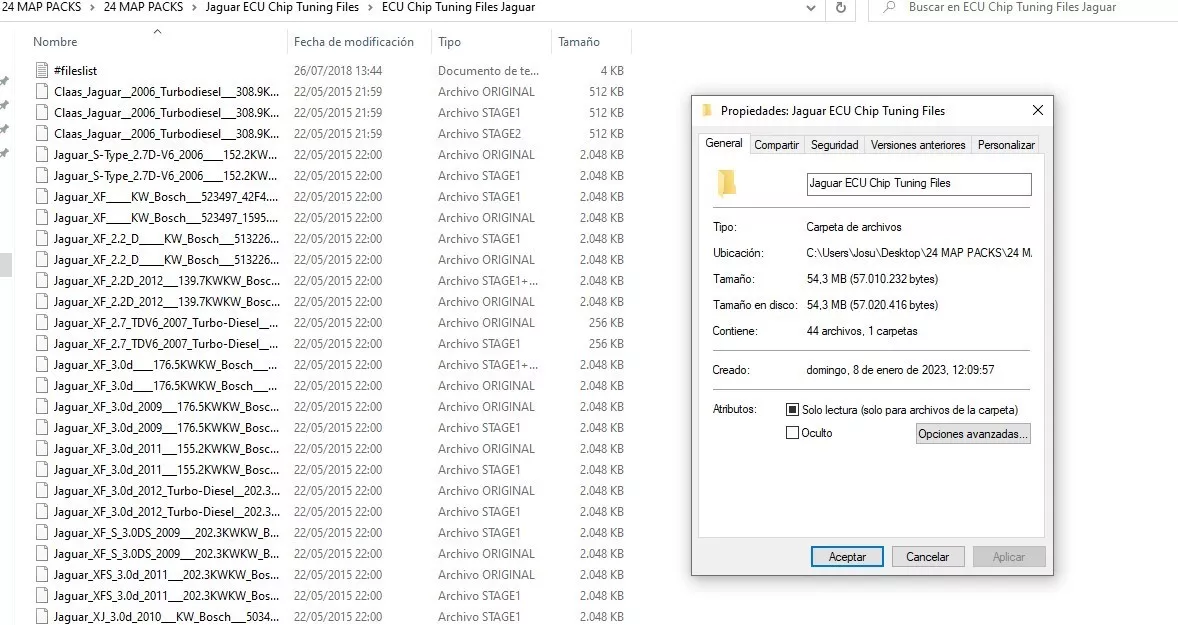Toggle the 'Solo lectura' checkbox
This screenshot has height=625, width=1178.
coord(792,410)
